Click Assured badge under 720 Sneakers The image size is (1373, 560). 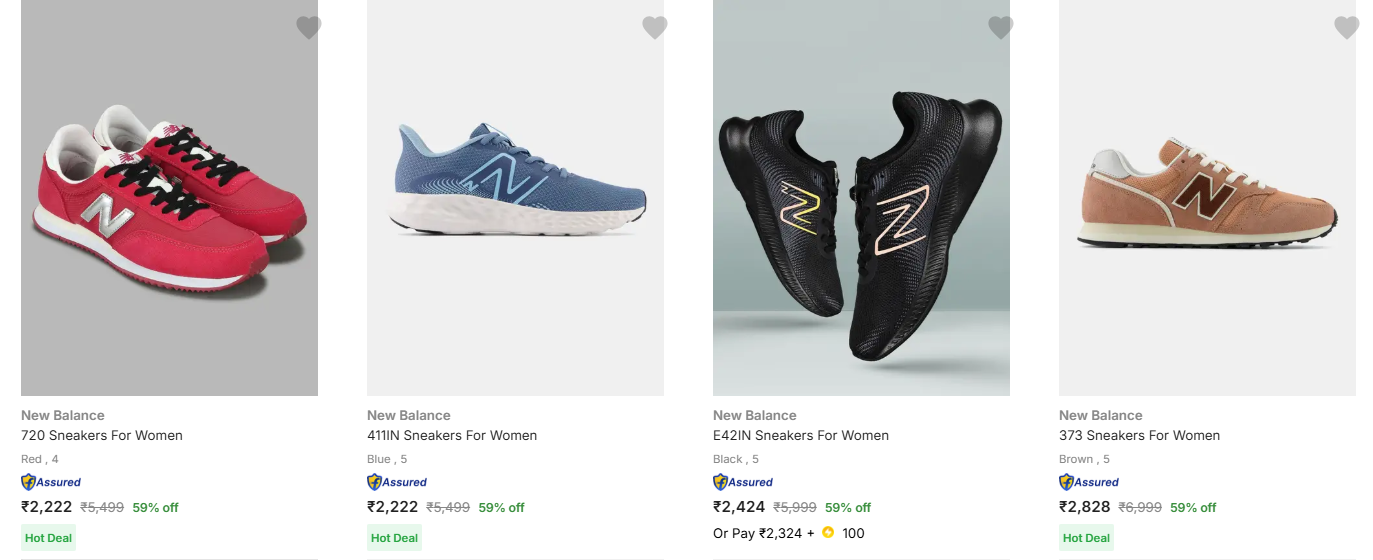point(51,482)
